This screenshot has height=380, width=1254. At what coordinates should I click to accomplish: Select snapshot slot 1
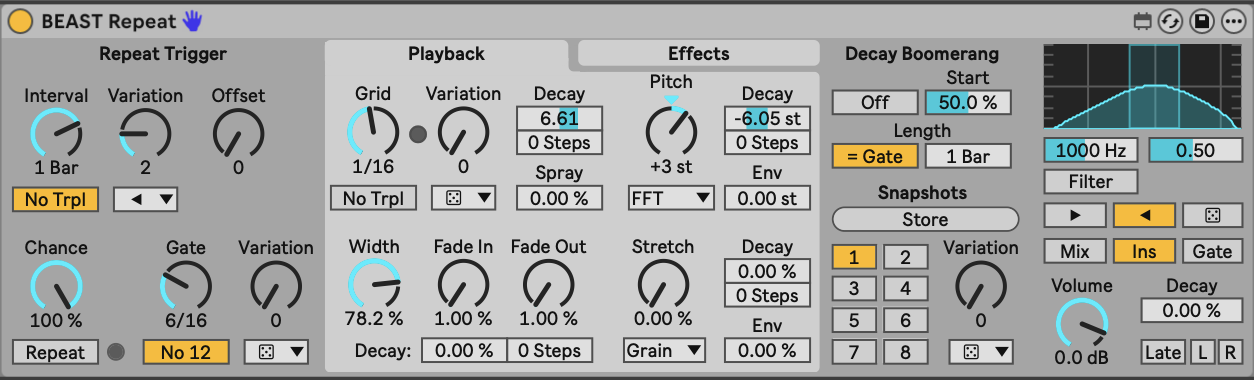[x=854, y=258]
